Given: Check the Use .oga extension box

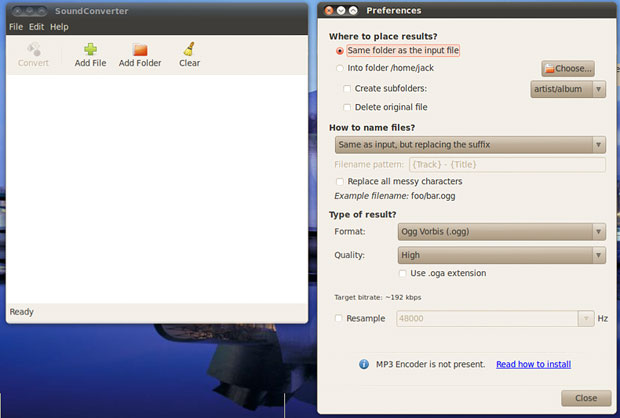Looking at the screenshot, I should click(x=403, y=273).
